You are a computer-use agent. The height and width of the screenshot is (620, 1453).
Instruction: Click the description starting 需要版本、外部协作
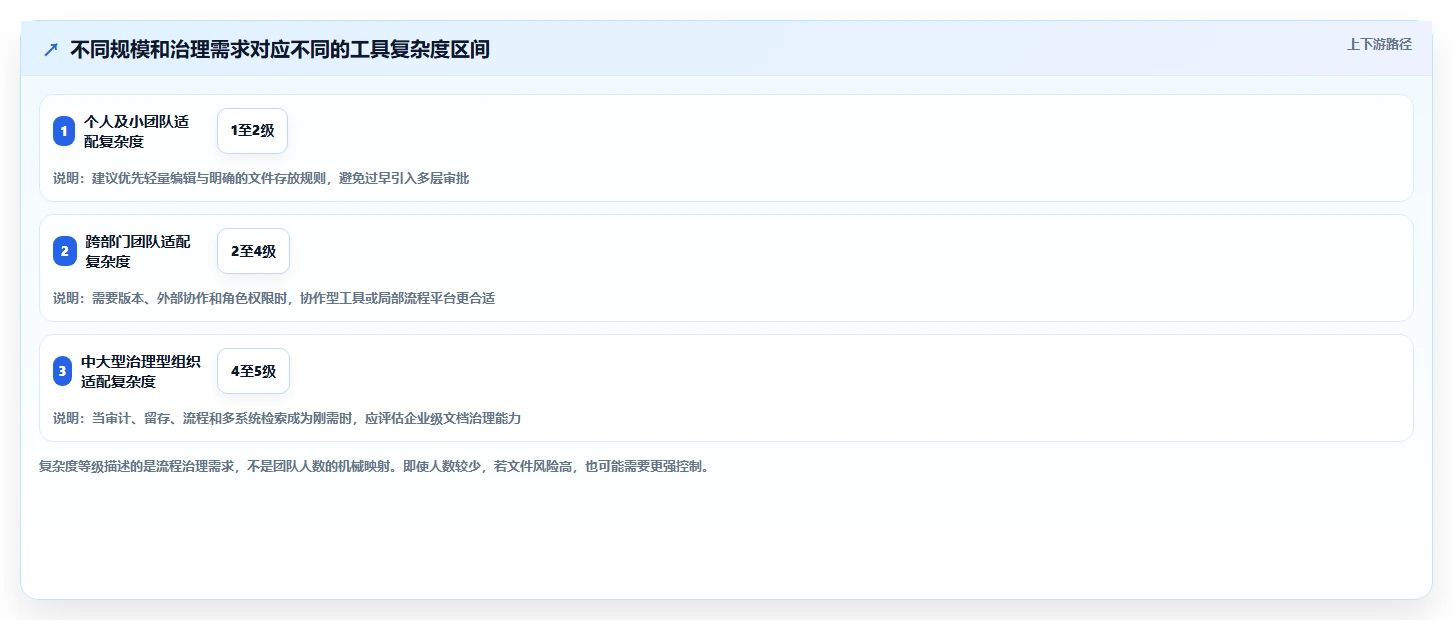(274, 299)
